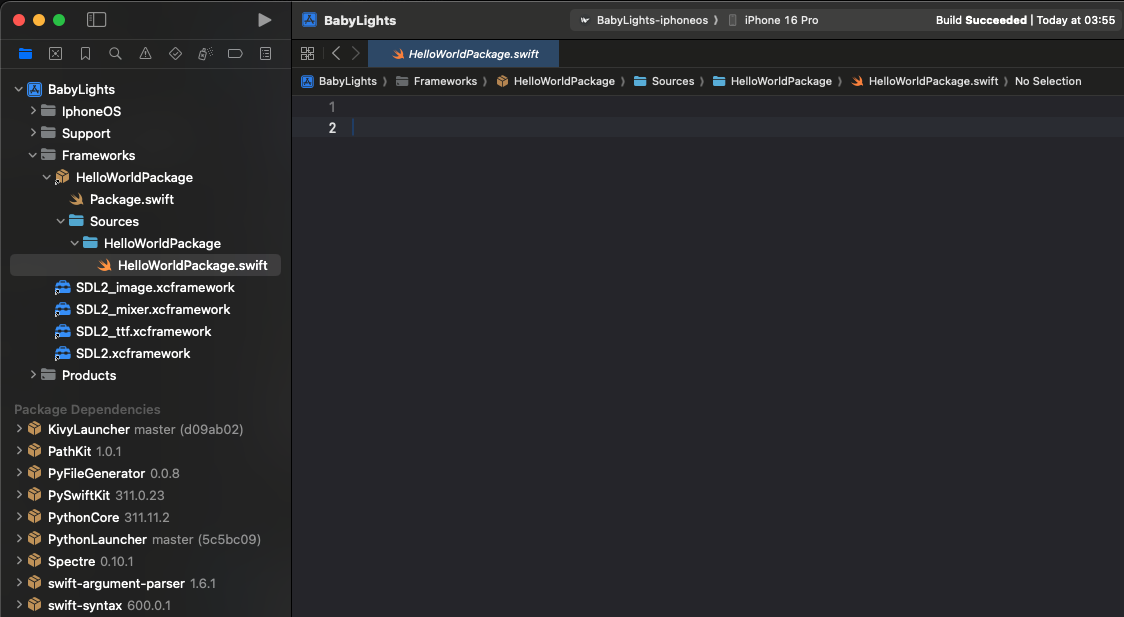Open the Report navigator icon
The width and height of the screenshot is (1124, 617).
(265, 54)
